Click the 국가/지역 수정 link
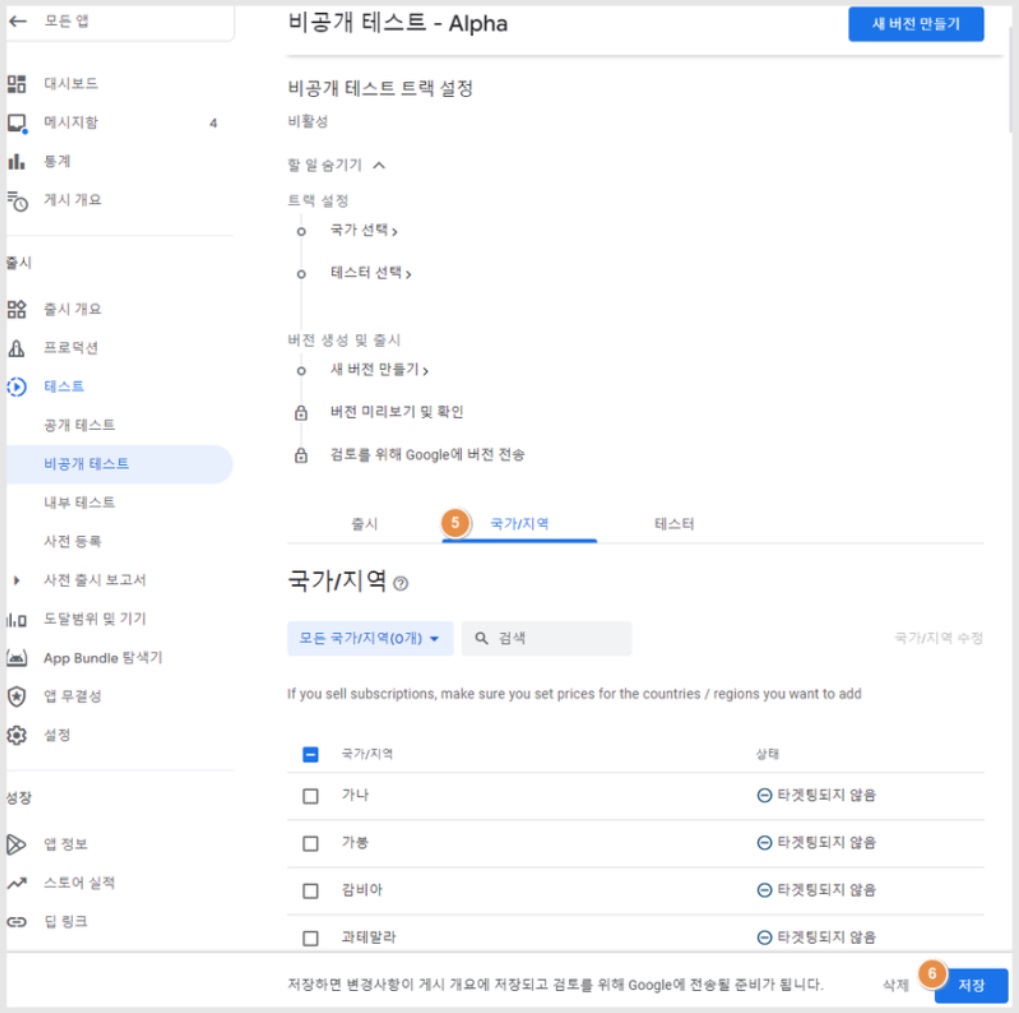This screenshot has height=1013, width=1019. [938, 638]
